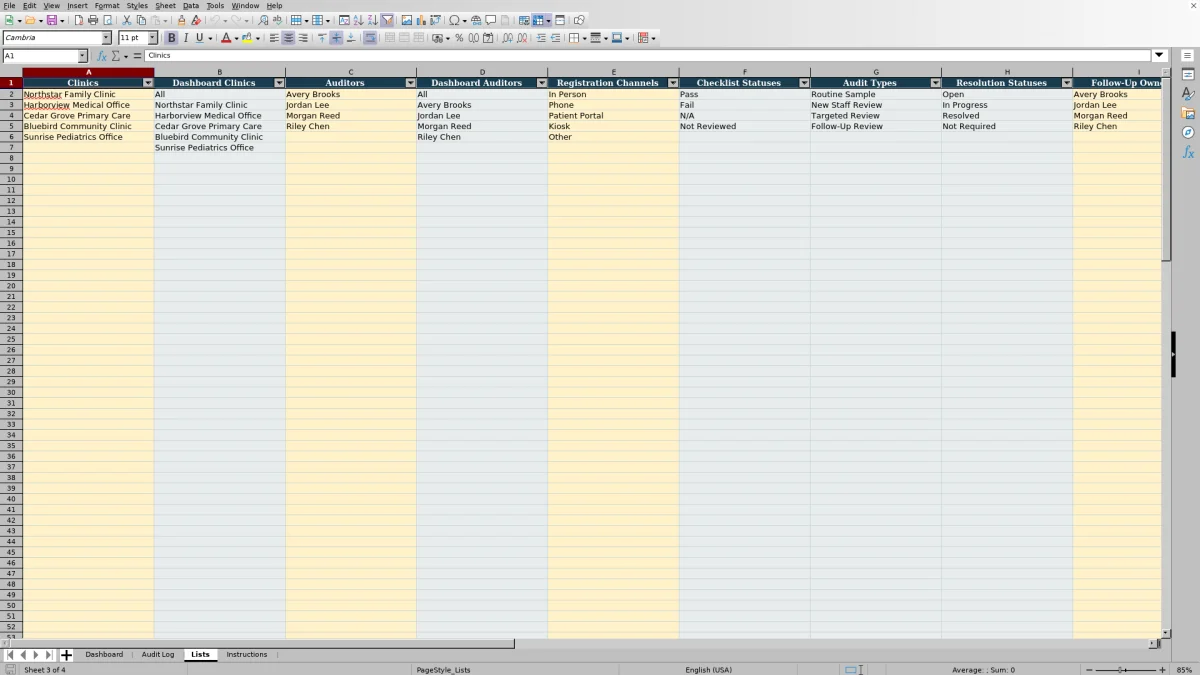The width and height of the screenshot is (1200, 675).
Task: Switch to the Instructions sheet tab
Action: (247, 655)
